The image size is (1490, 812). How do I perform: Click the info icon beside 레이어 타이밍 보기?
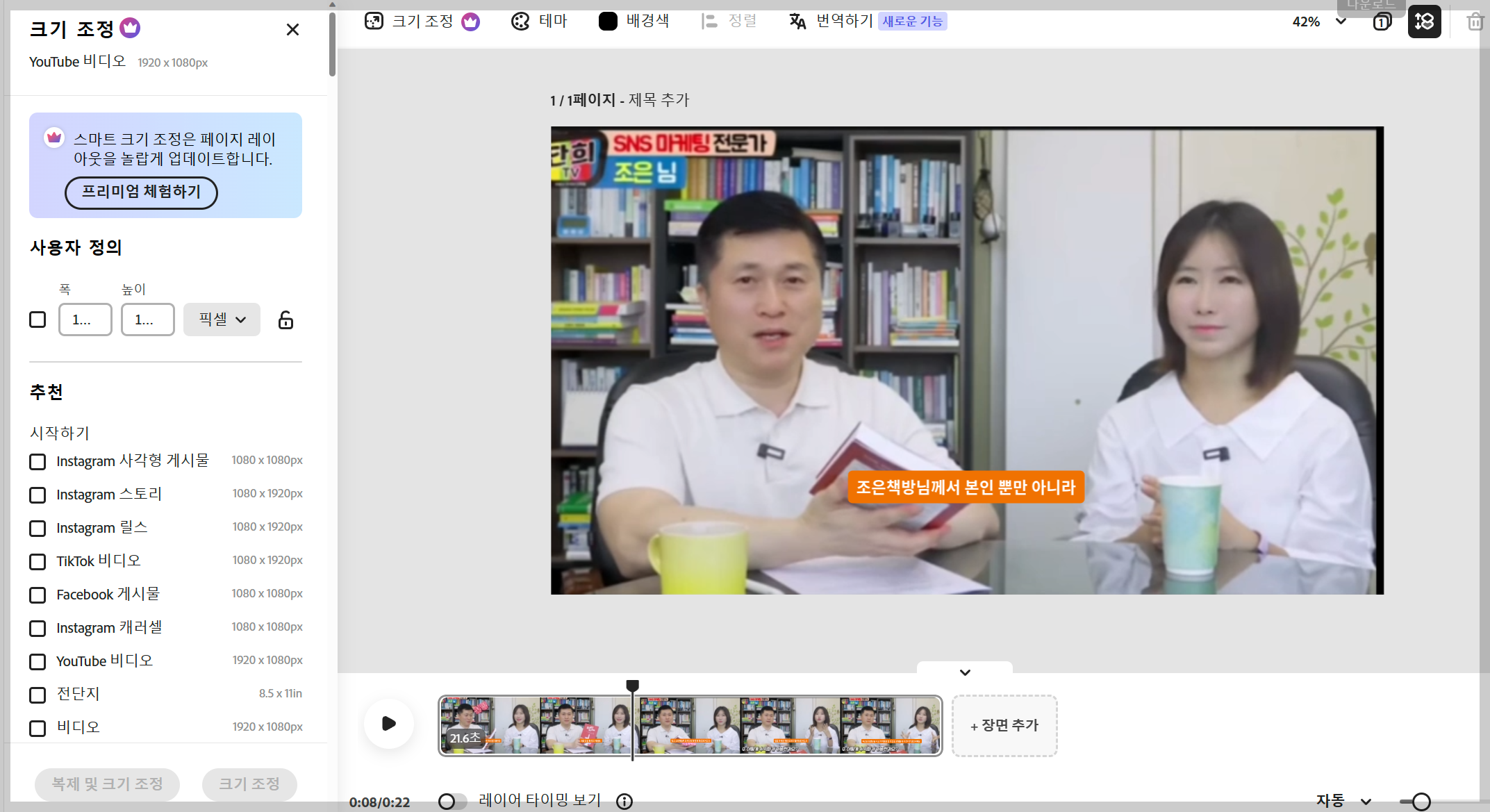click(x=624, y=802)
